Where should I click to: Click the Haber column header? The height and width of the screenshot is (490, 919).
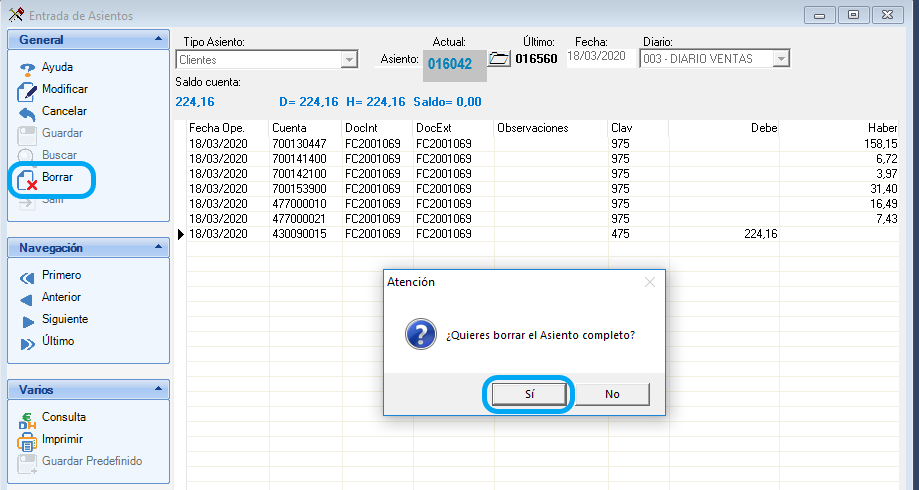[x=839, y=128]
